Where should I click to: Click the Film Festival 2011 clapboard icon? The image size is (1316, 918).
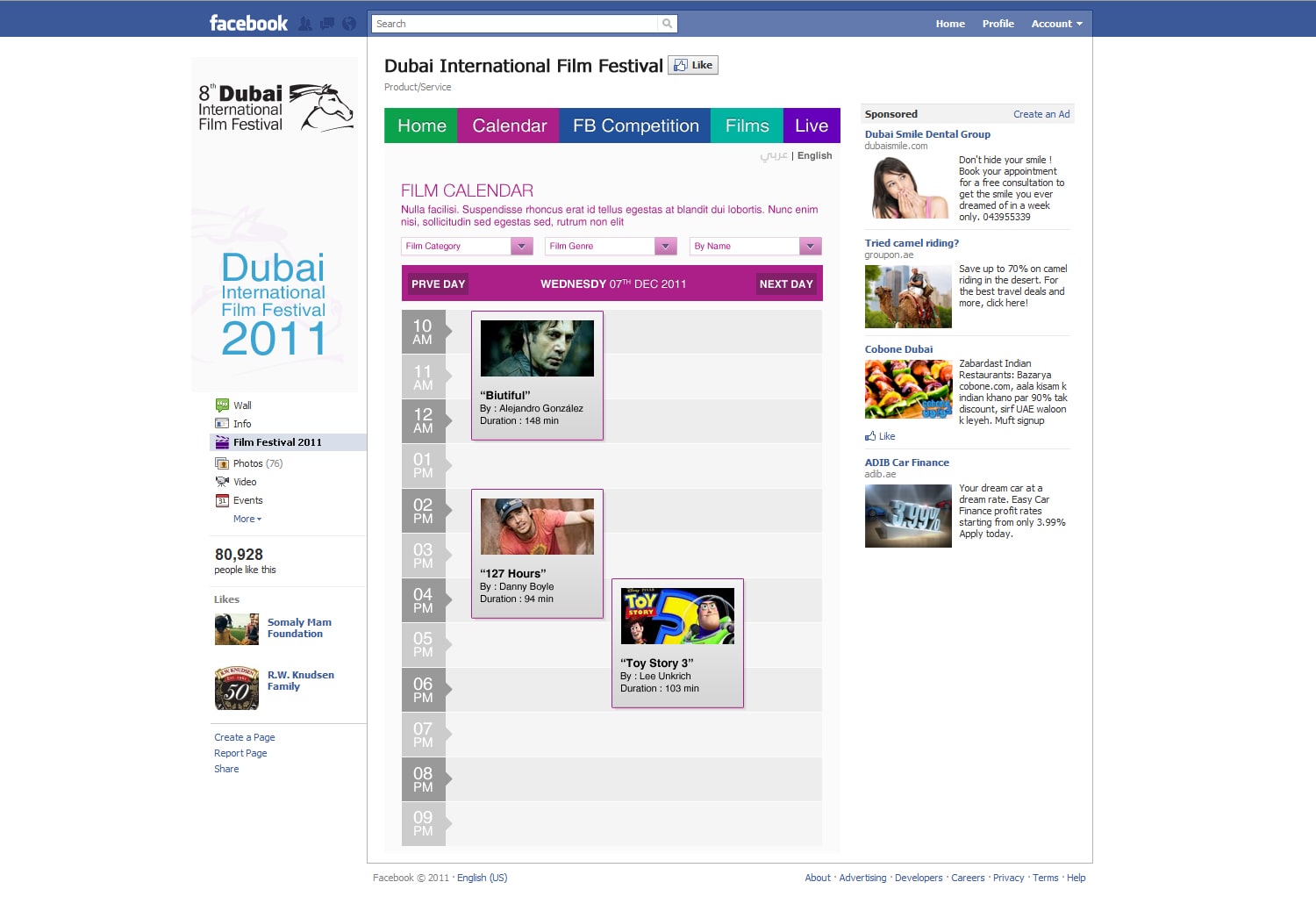[222, 442]
